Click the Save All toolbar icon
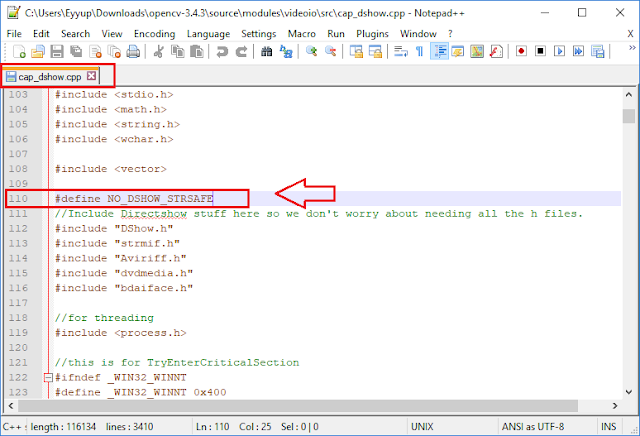This screenshot has height=436, width=640. (76, 51)
